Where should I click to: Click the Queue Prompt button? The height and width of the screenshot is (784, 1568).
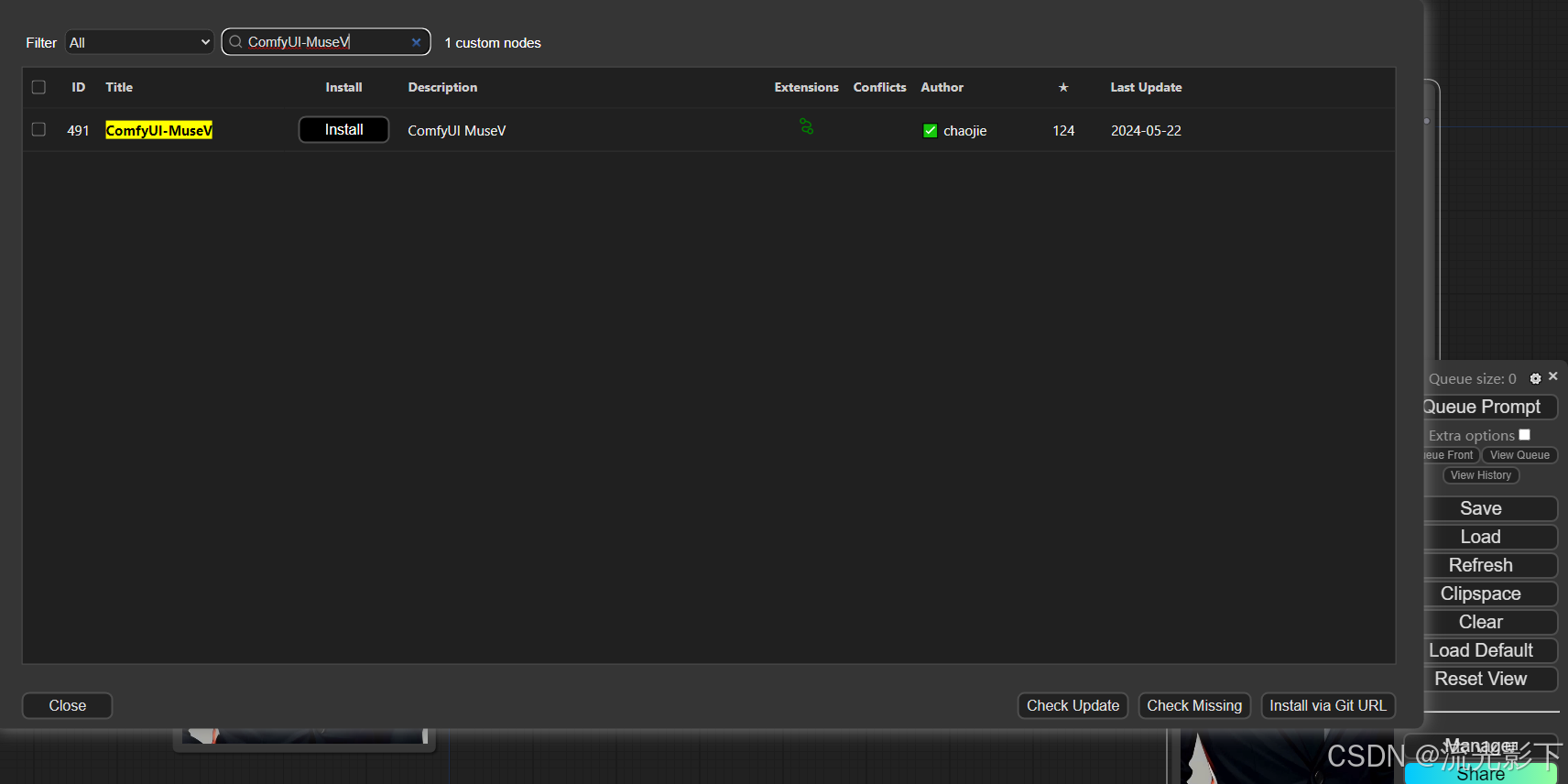coord(1490,407)
